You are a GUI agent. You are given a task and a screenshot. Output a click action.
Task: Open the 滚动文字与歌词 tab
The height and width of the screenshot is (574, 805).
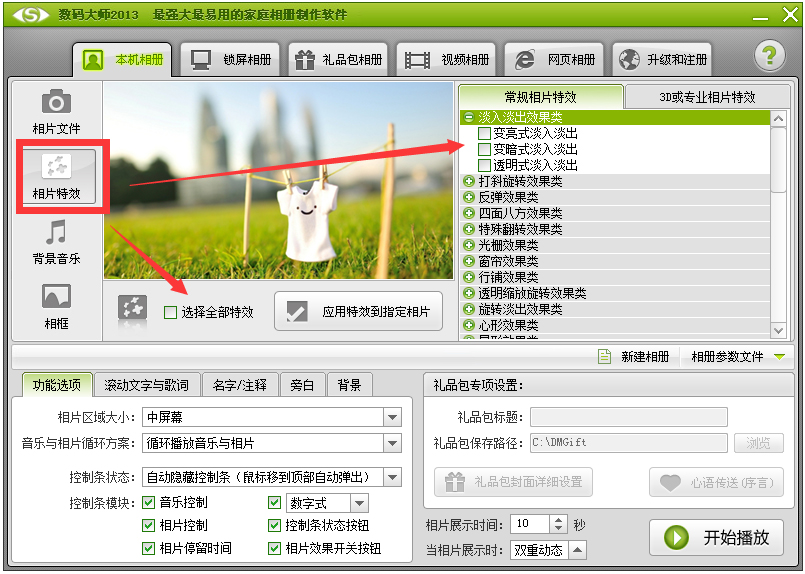(x=146, y=385)
